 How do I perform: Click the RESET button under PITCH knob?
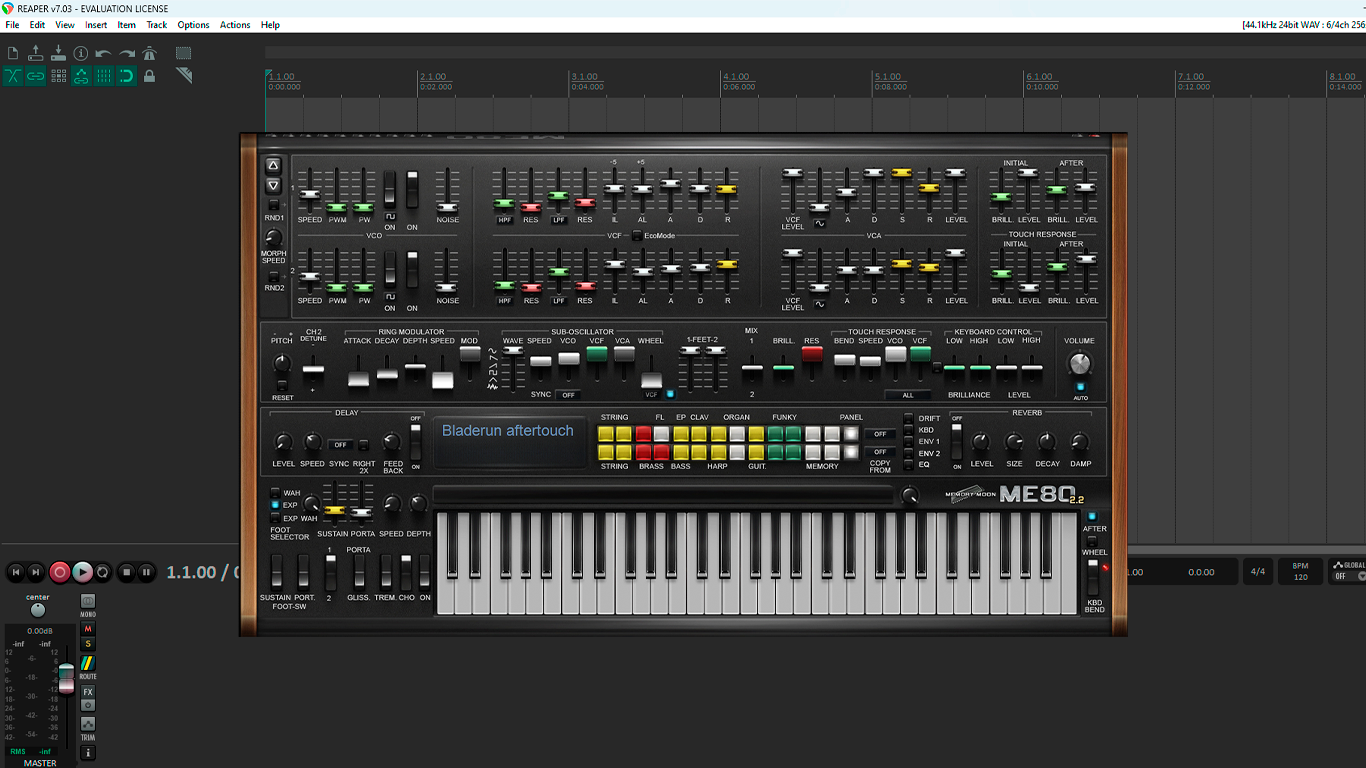coord(282,386)
